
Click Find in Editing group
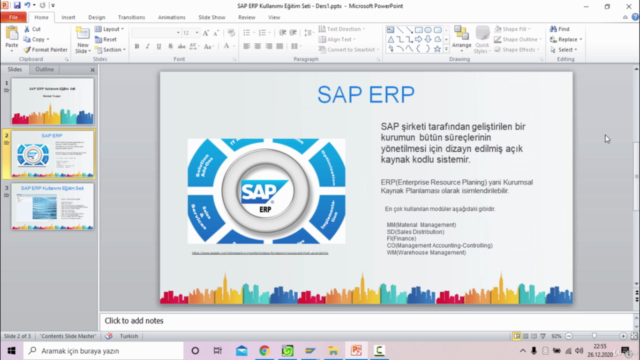(560, 29)
